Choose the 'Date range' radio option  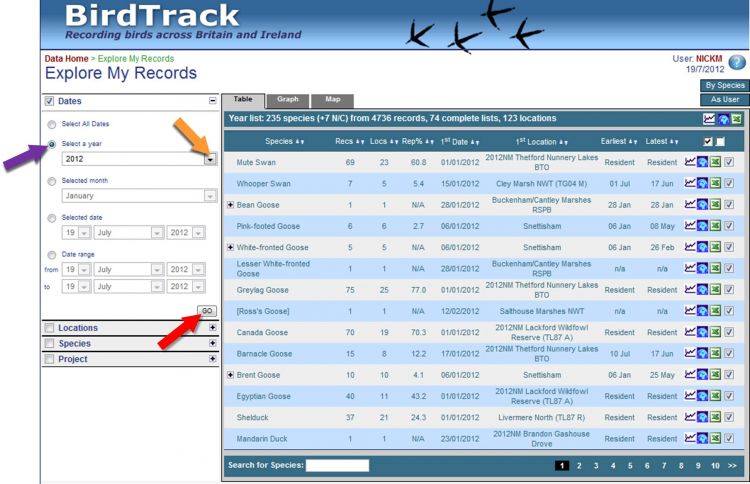(52, 252)
